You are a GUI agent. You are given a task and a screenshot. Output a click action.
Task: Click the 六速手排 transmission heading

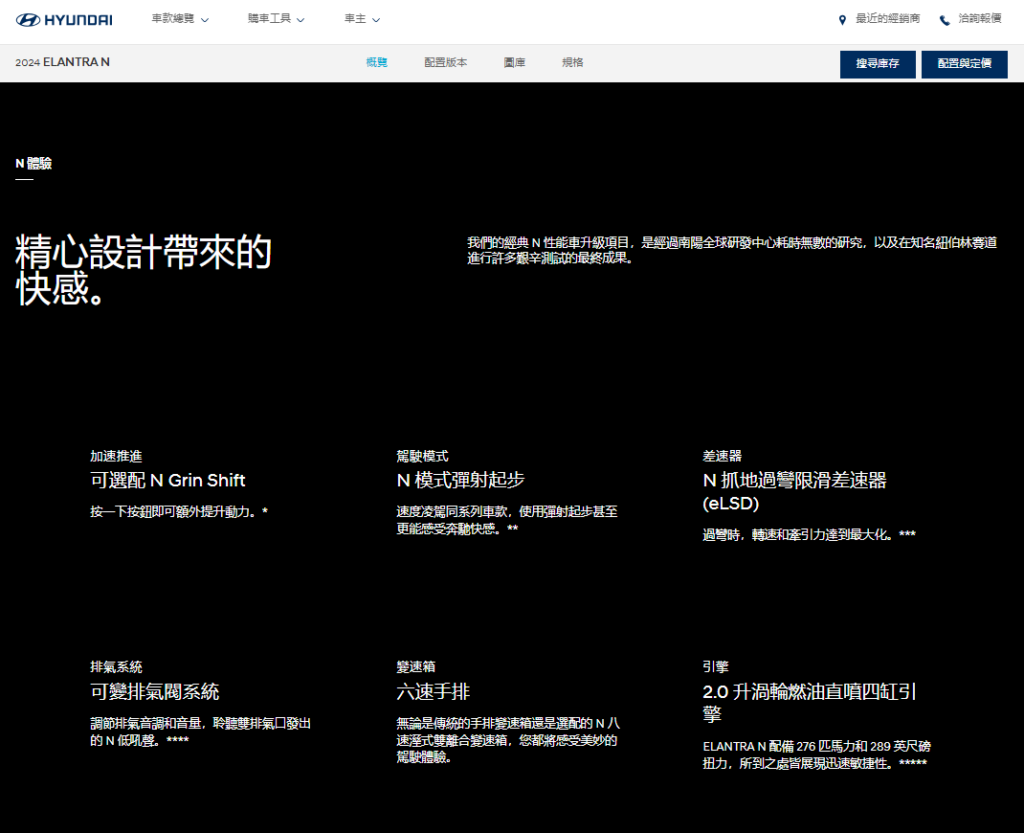point(433,692)
